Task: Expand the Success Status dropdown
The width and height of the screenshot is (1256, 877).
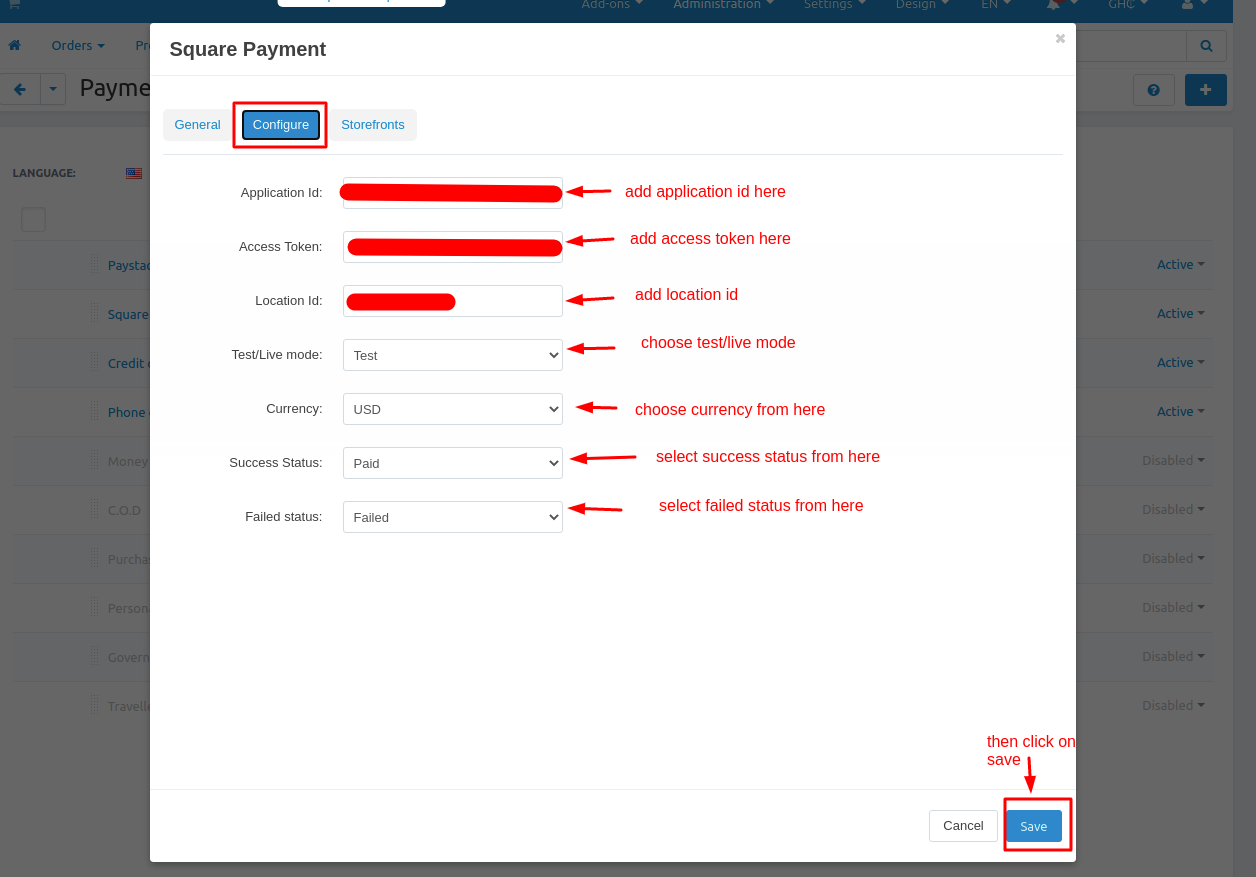Action: coord(452,463)
